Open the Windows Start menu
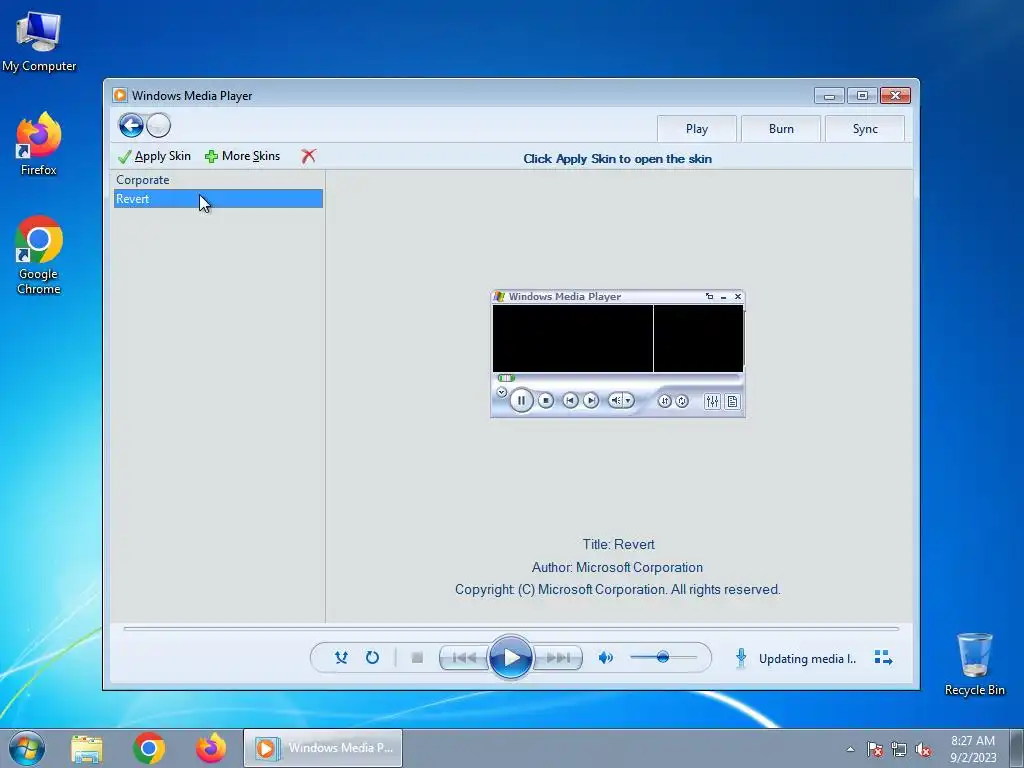Image resolution: width=1024 pixels, height=768 pixels. (27, 748)
